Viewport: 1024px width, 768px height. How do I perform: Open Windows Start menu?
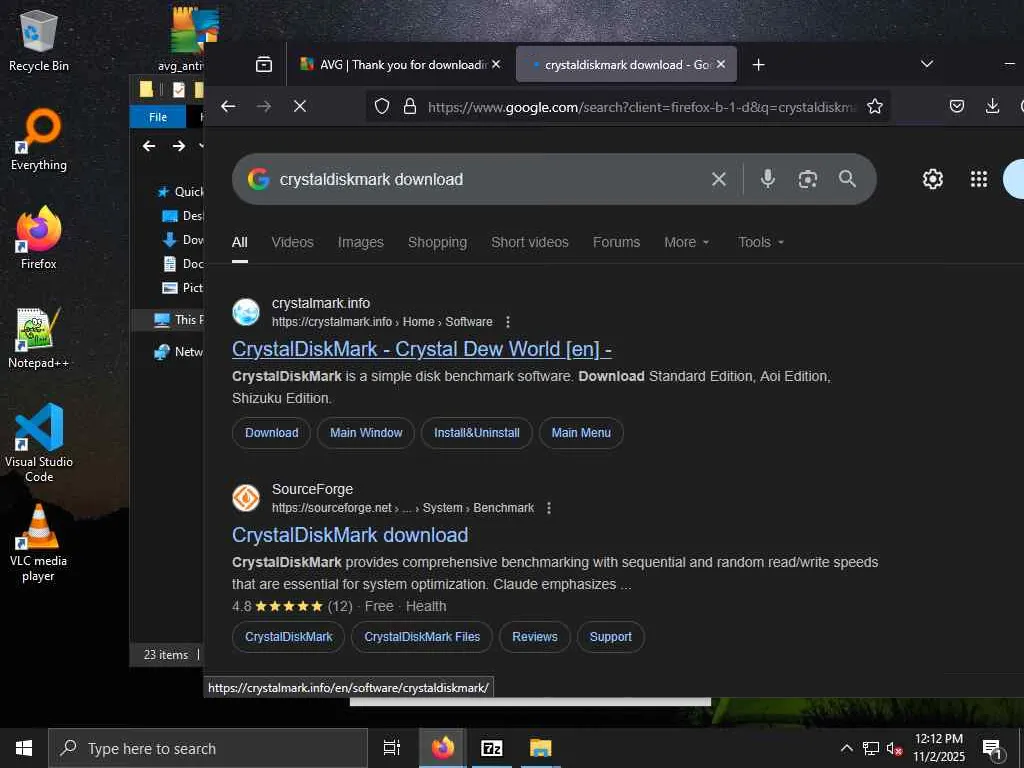(24, 748)
